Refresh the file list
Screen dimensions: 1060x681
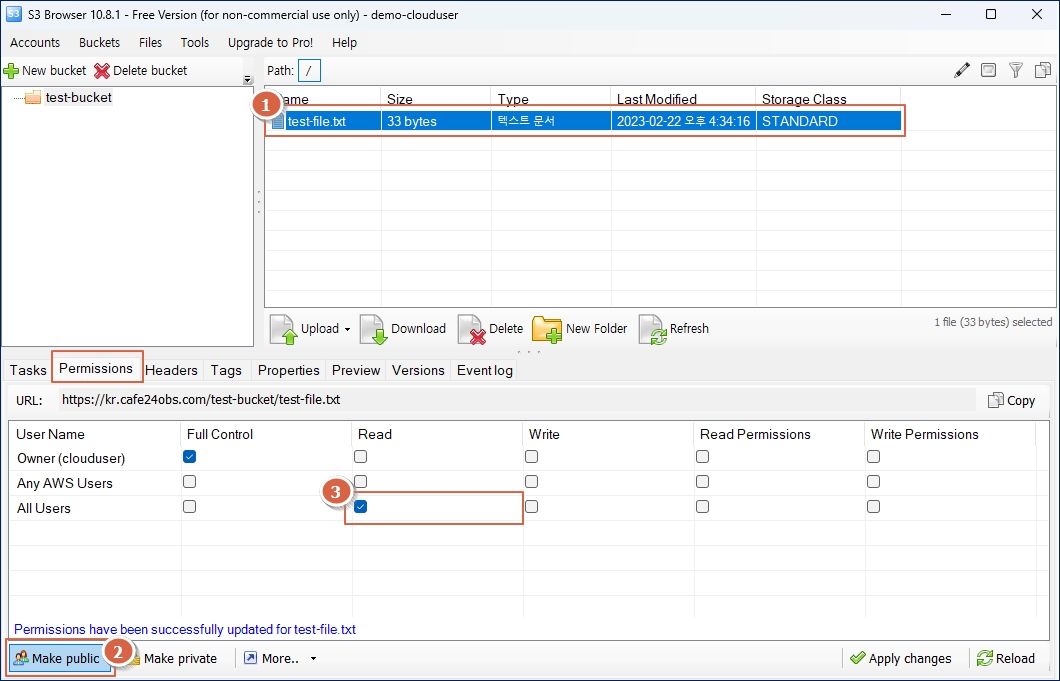pos(652,329)
